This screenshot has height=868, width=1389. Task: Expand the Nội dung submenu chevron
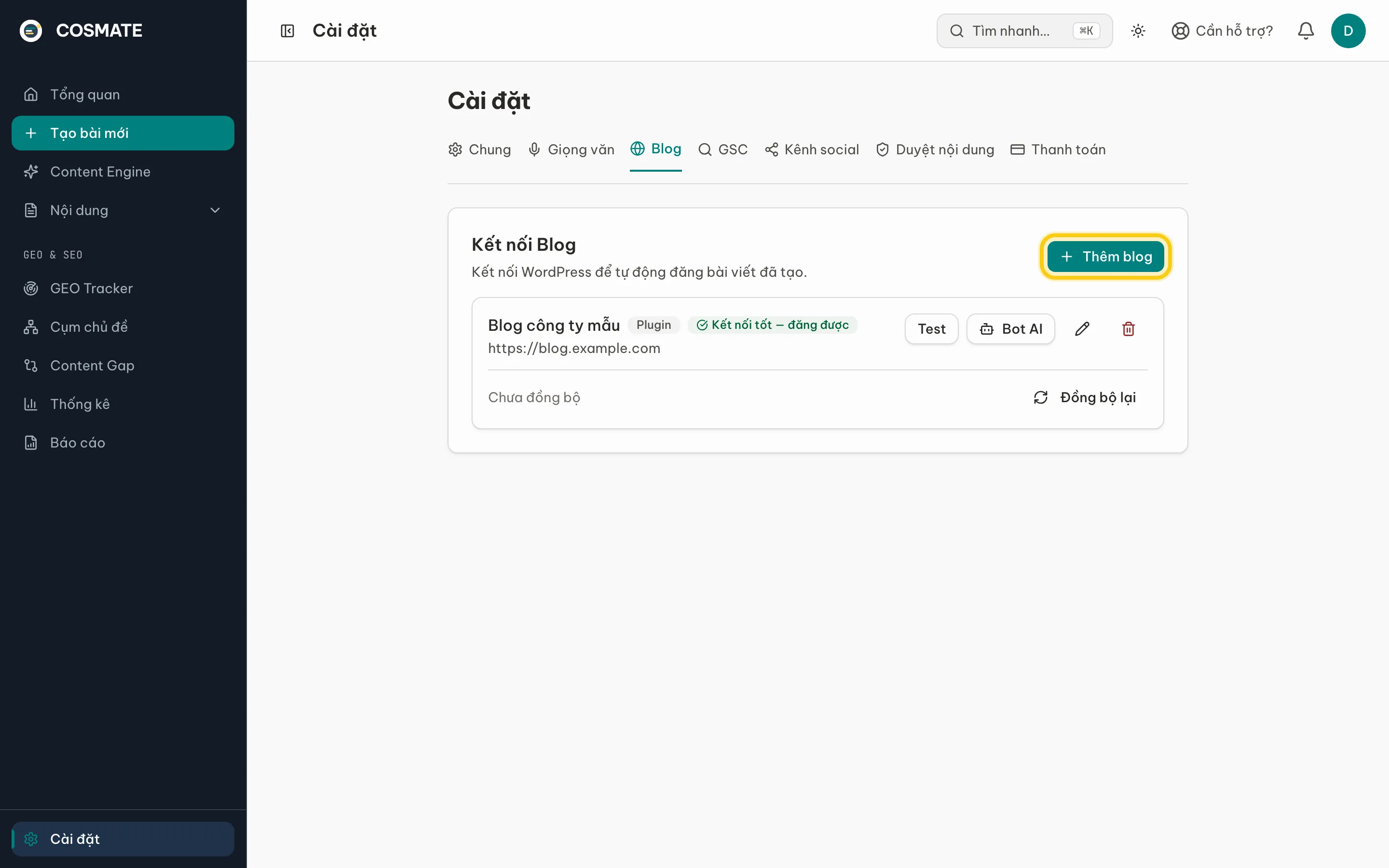point(215,210)
